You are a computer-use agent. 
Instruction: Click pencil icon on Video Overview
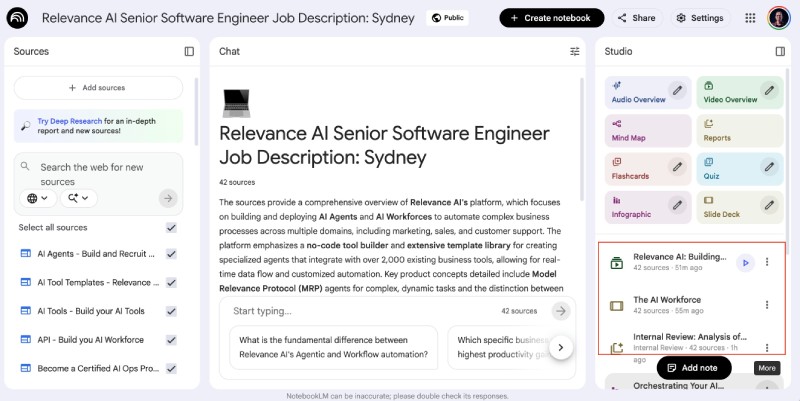pyautogui.click(x=769, y=92)
